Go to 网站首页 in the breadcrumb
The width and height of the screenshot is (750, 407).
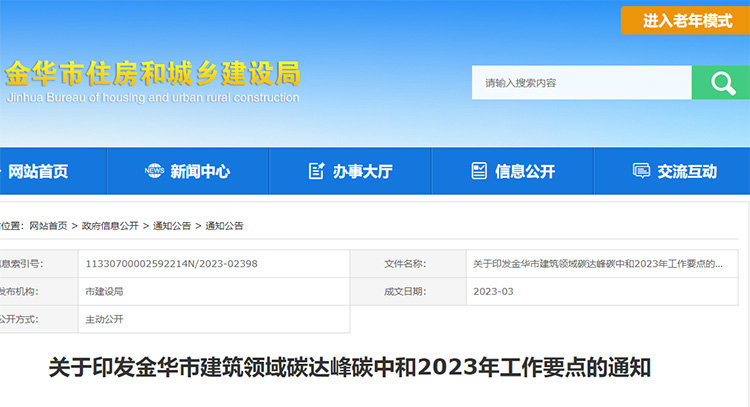pyautogui.click(x=48, y=226)
